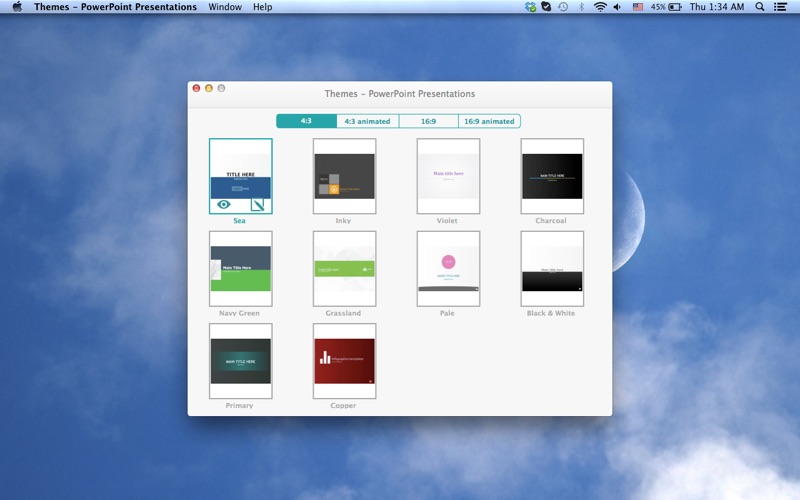Viewport: 800px width, 500px height.
Task: Open the Bluetooth menu bar icon
Action: tap(581, 7)
